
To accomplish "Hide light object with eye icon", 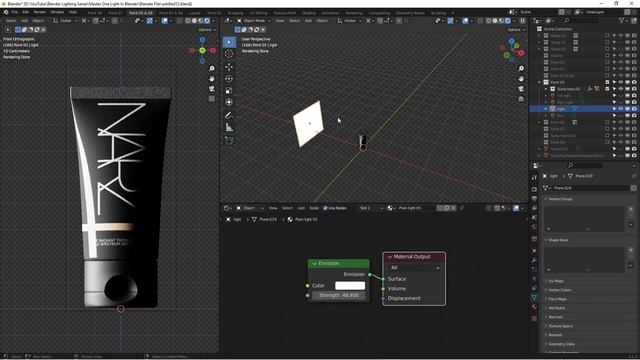I will (x=620, y=109).
